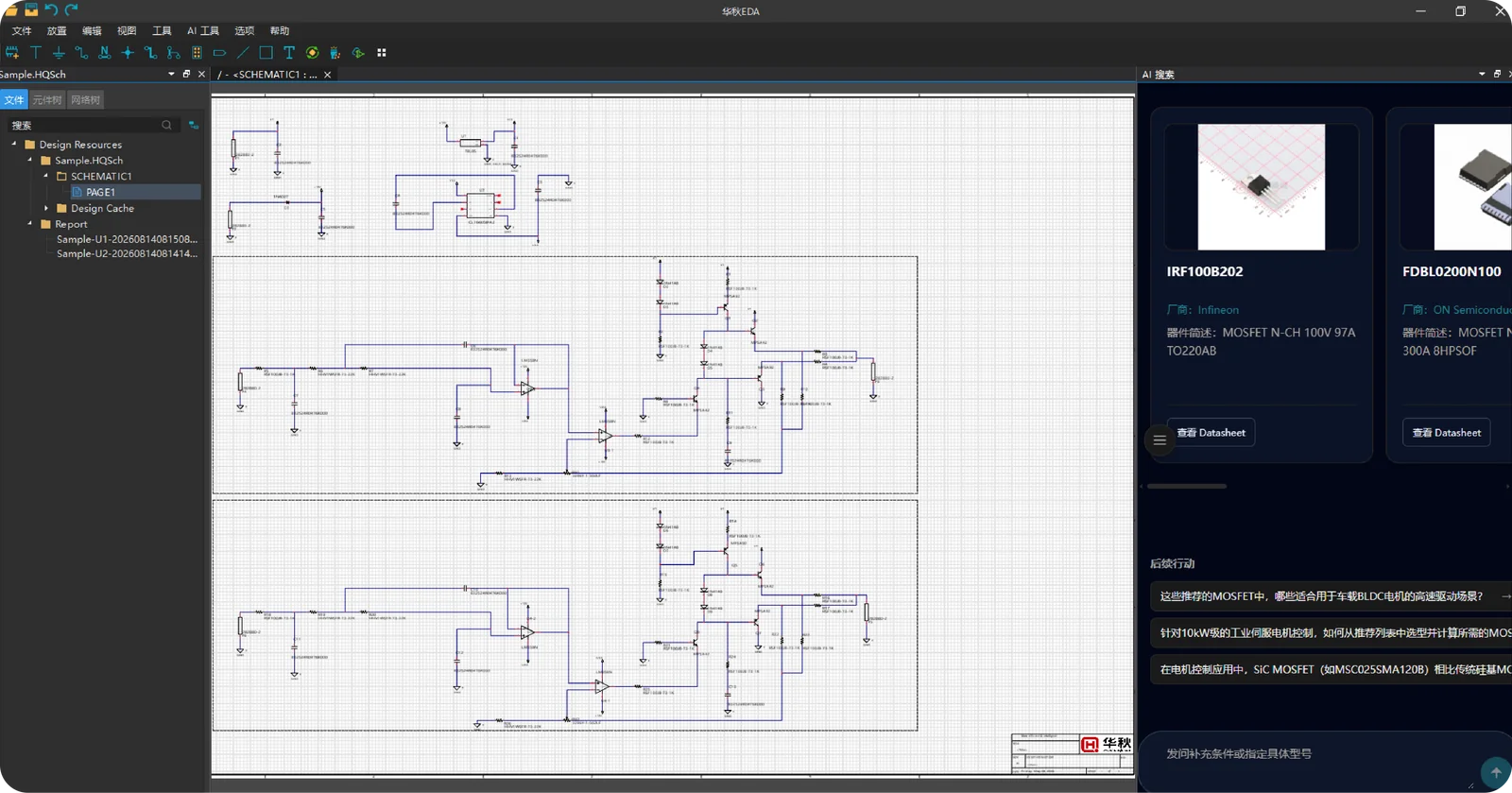Select the Draw Rectangle tool
This screenshot has height=793, width=1512.
pos(266,53)
